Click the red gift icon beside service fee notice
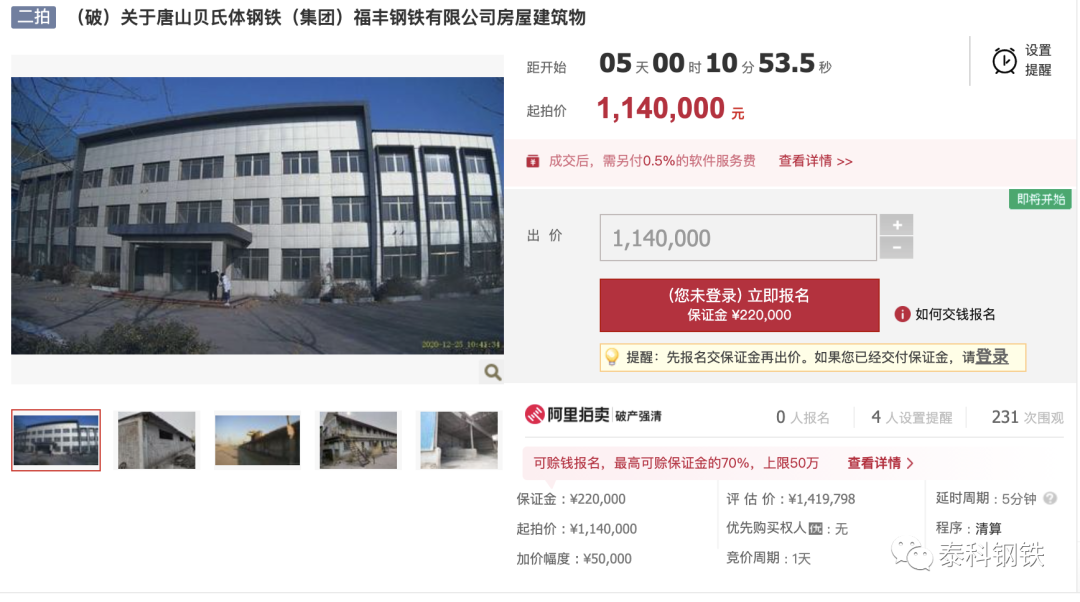Viewport: 1080px width, 602px height. tap(532, 161)
